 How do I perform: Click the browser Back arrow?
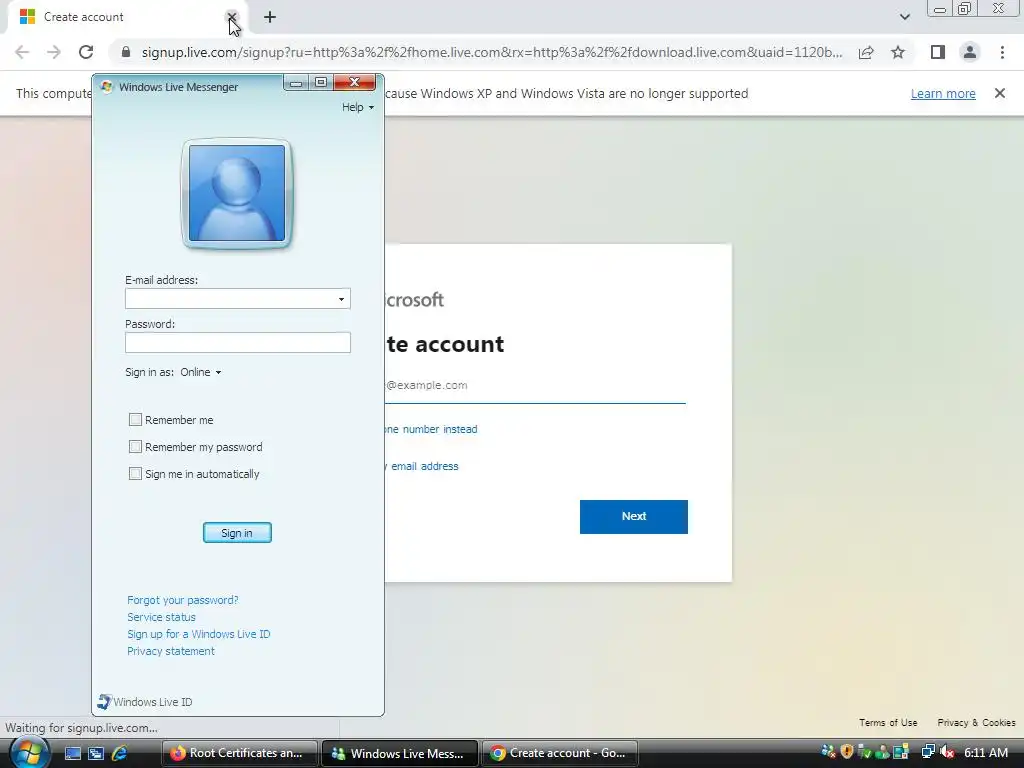point(22,52)
